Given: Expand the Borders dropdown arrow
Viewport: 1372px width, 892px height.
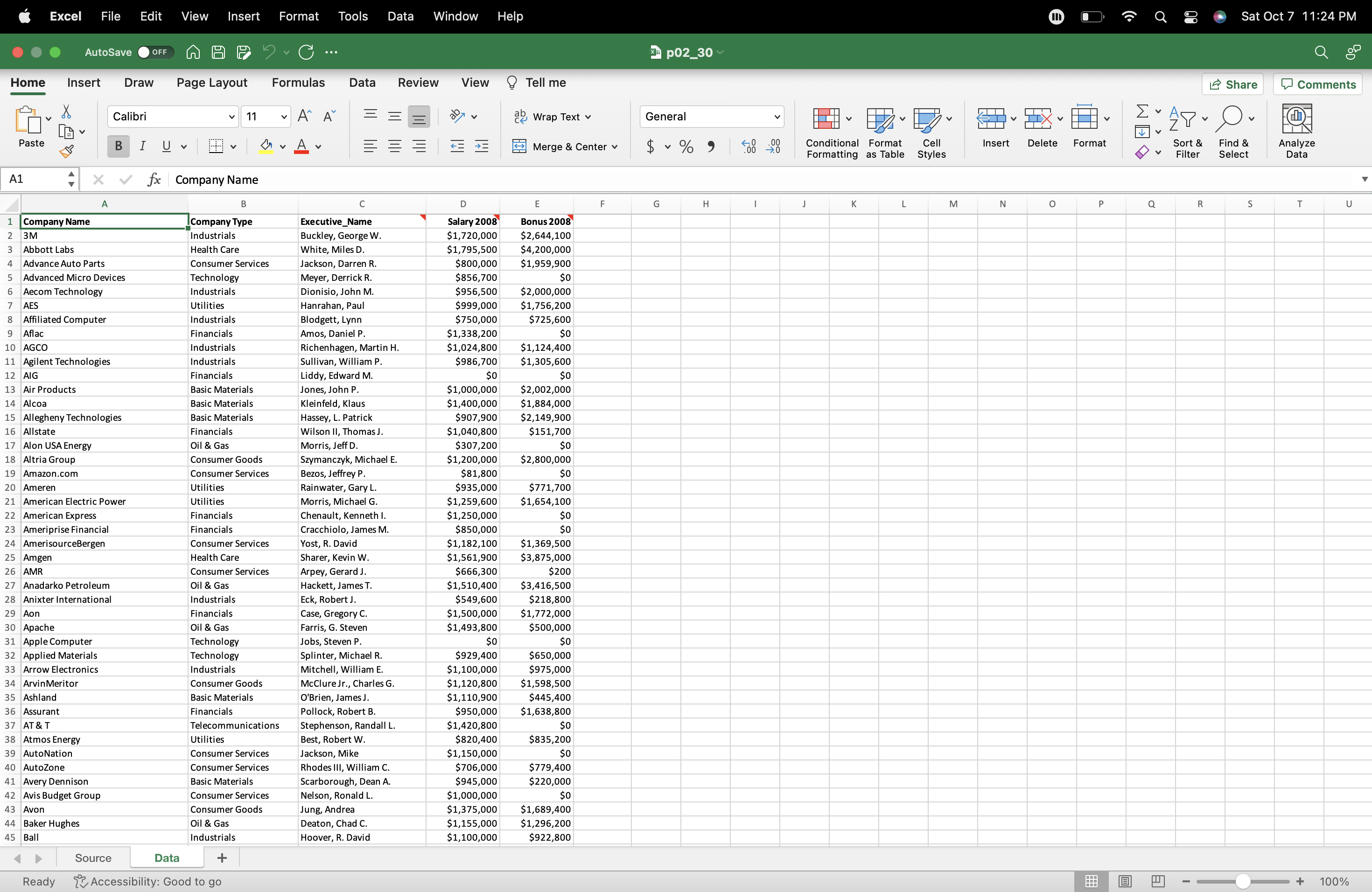Looking at the screenshot, I should [233, 147].
